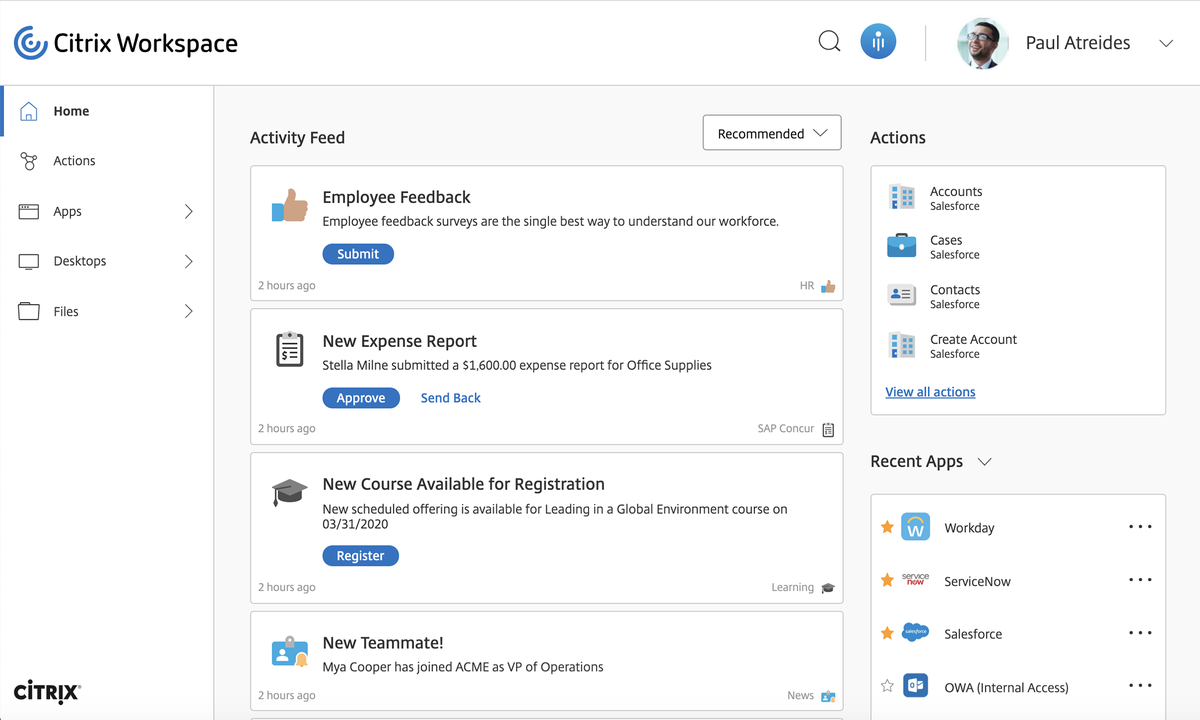This screenshot has width=1200, height=720.
Task: Click the Citrix Workspace logo icon
Action: tap(31, 43)
